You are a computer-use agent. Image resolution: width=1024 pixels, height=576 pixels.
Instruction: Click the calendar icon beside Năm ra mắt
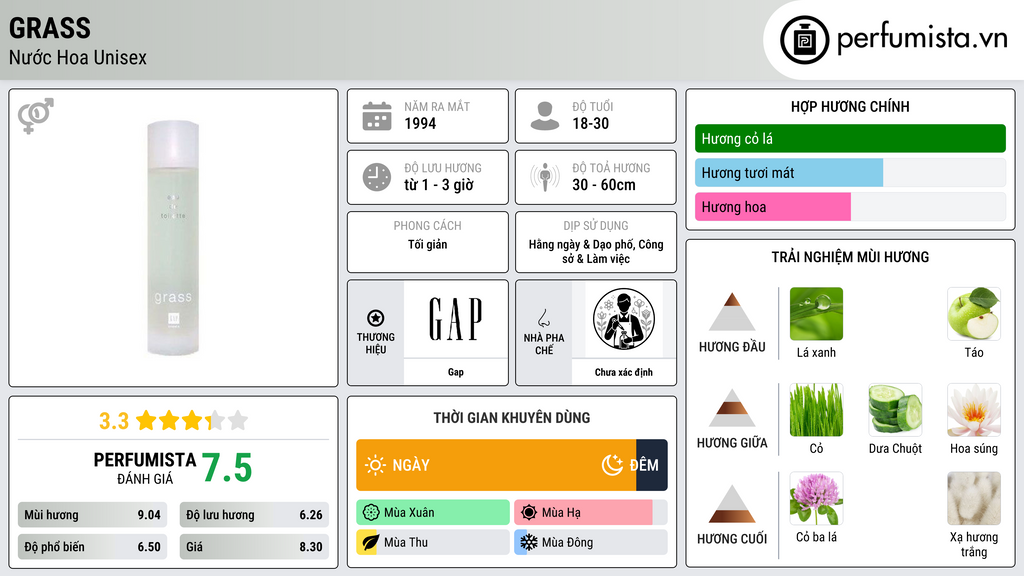click(377, 116)
